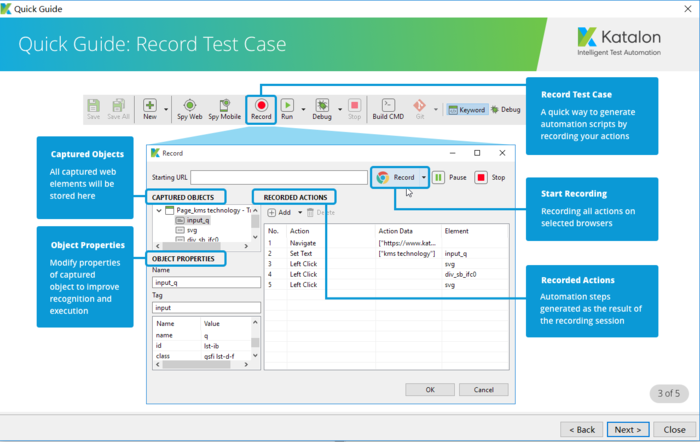Click the lst-ib value cell
Viewport: 700px width, 442px height.
click(212, 346)
